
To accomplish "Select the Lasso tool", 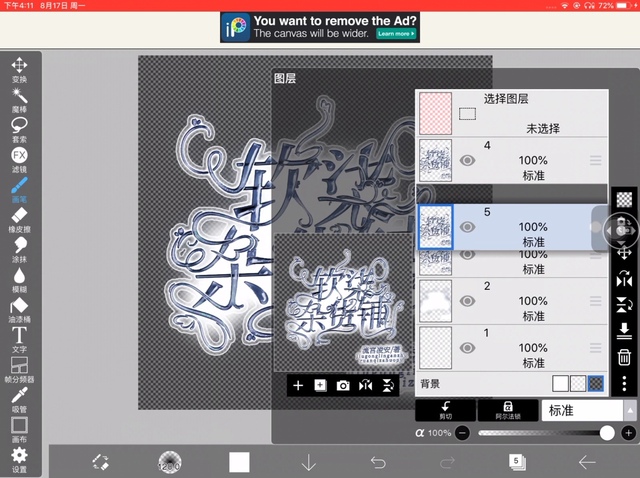I will click(19, 126).
